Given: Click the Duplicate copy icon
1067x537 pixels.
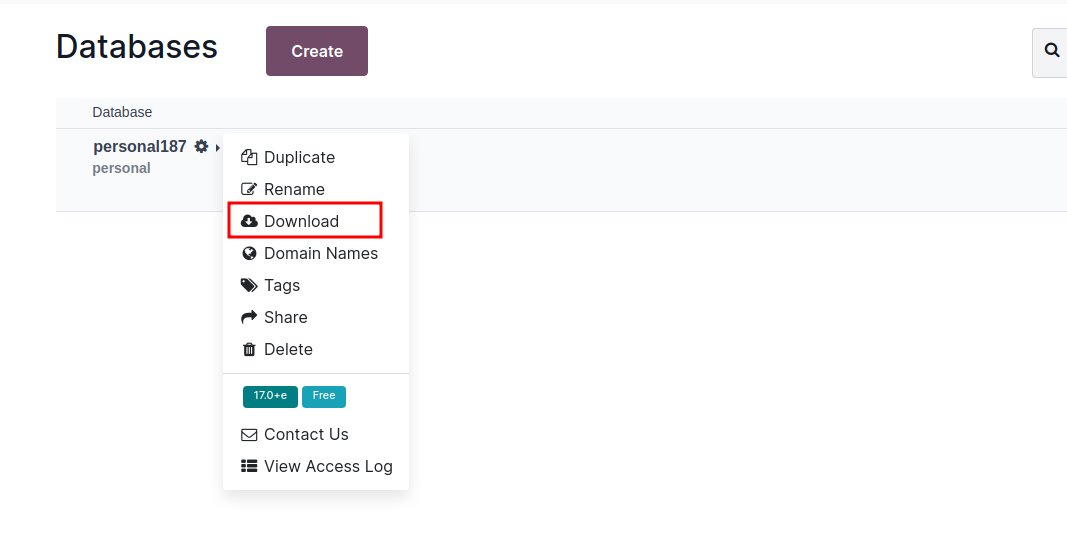Looking at the screenshot, I should (x=249, y=157).
